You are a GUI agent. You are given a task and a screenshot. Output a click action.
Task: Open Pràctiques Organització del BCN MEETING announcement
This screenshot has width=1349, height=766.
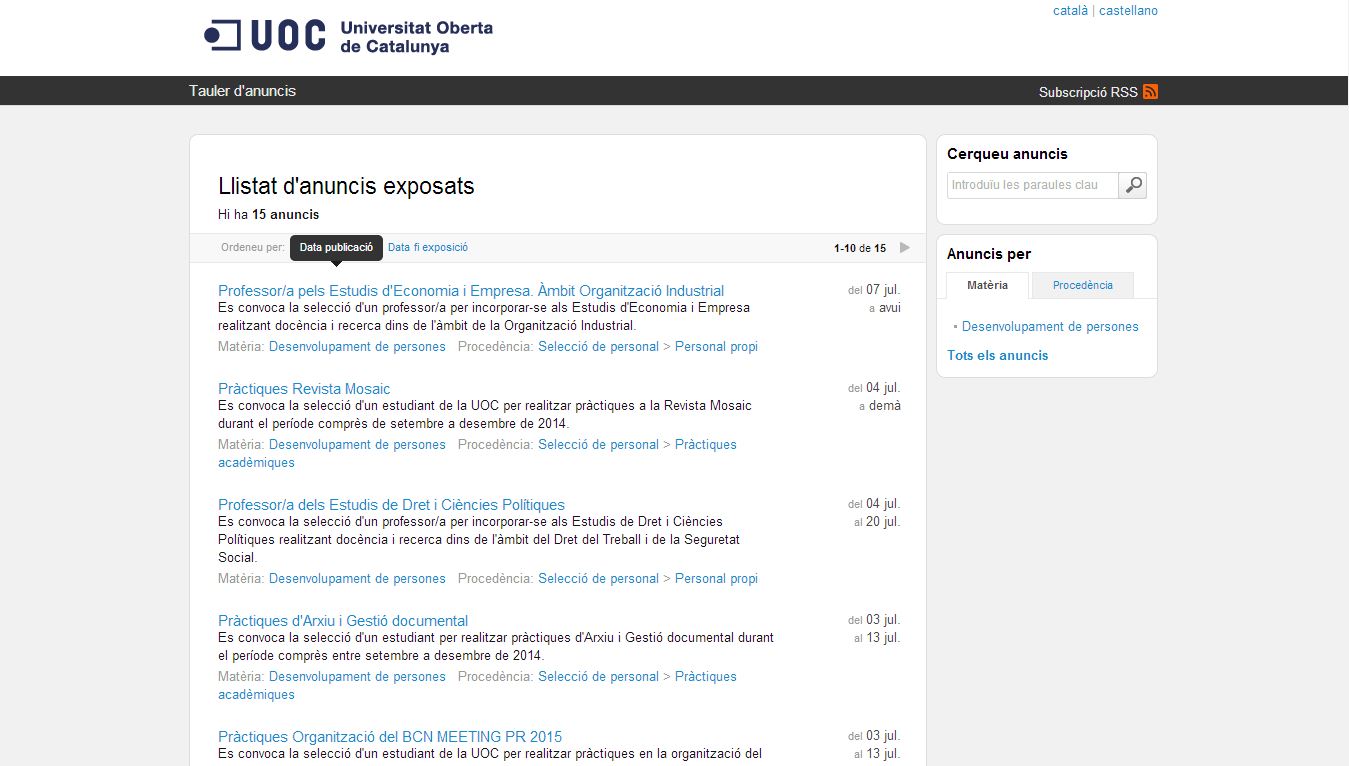(x=390, y=737)
